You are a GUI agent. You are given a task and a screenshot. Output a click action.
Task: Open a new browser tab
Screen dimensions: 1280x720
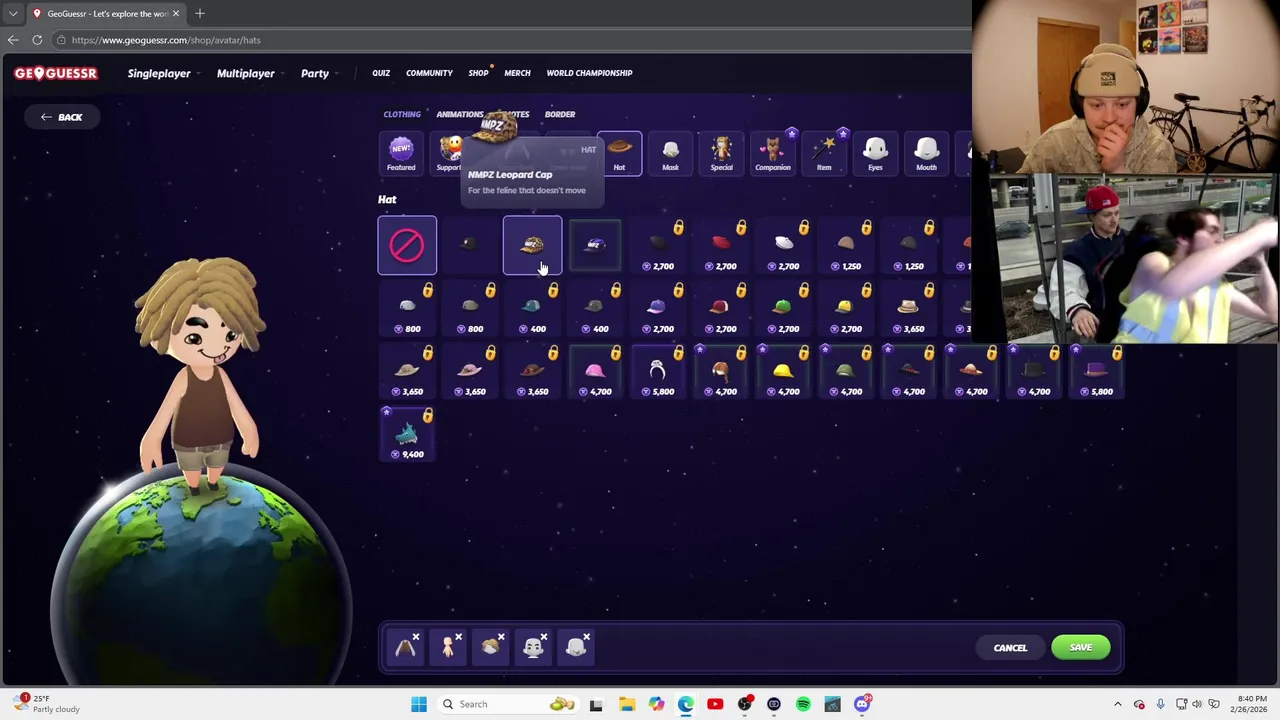pos(199,13)
